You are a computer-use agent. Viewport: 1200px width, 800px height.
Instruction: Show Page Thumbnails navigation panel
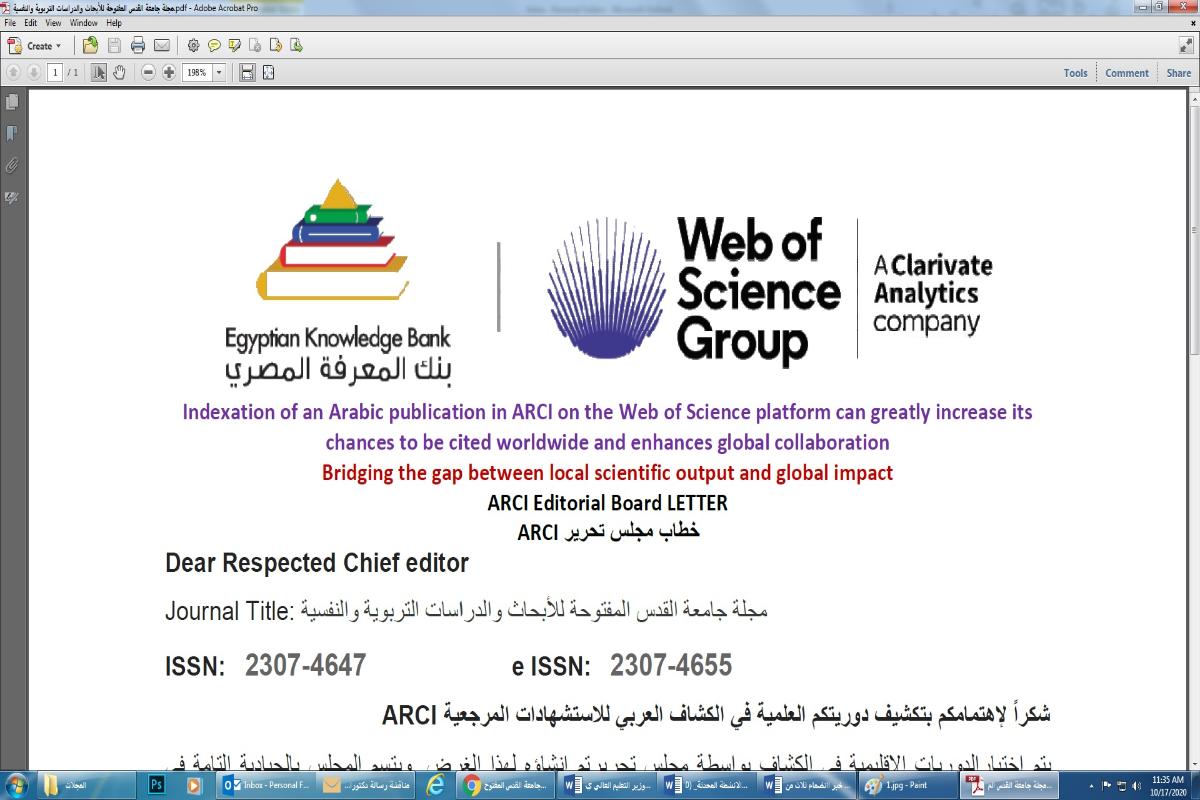[x=12, y=102]
